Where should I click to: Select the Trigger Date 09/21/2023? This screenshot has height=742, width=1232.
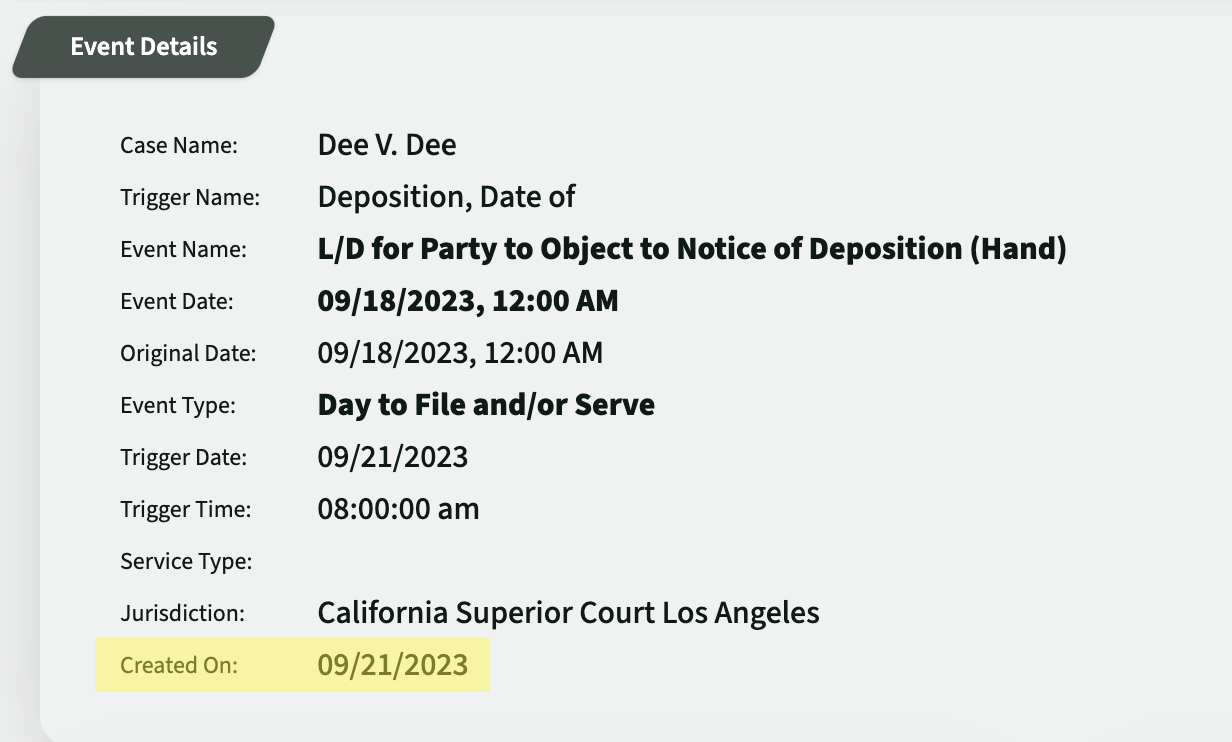click(392, 456)
